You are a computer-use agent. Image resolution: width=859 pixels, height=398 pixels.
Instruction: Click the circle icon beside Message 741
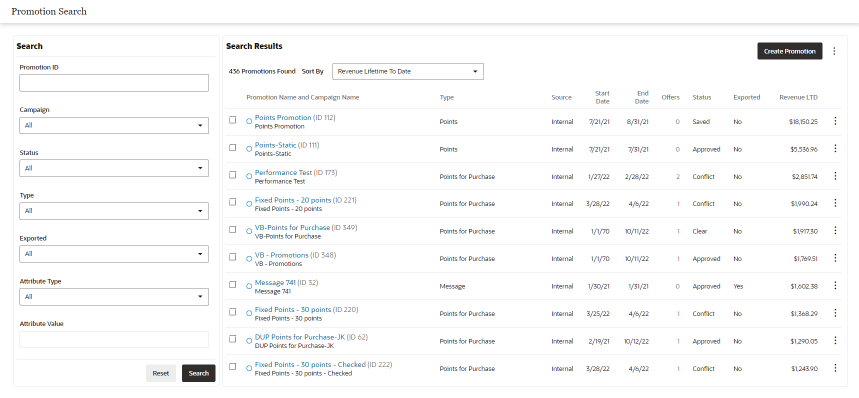pyautogui.click(x=249, y=286)
